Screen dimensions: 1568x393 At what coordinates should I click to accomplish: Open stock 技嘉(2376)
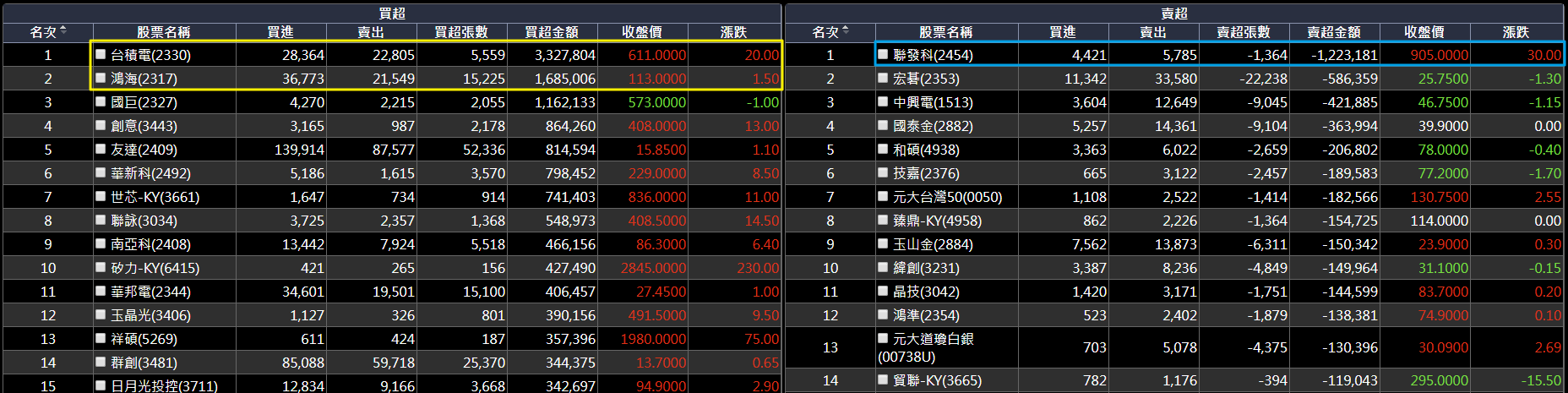click(x=926, y=173)
